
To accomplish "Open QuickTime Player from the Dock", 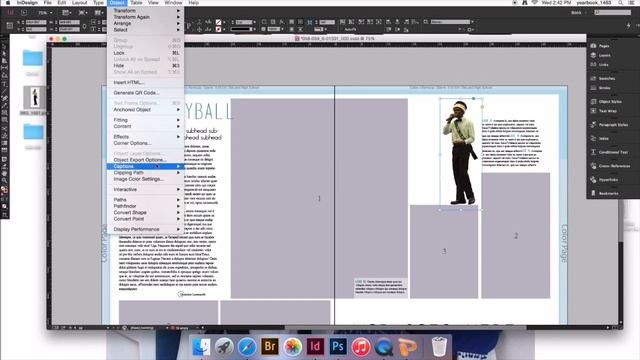I will (384, 347).
